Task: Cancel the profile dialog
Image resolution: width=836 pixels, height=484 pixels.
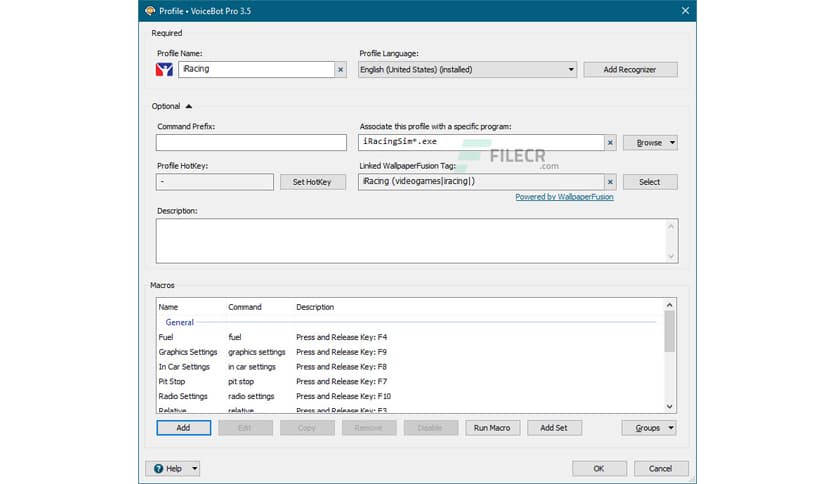Action: [661, 469]
